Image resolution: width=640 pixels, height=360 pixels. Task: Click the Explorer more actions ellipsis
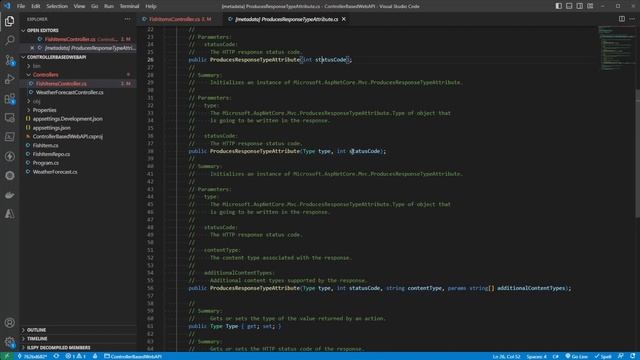[x=127, y=19]
